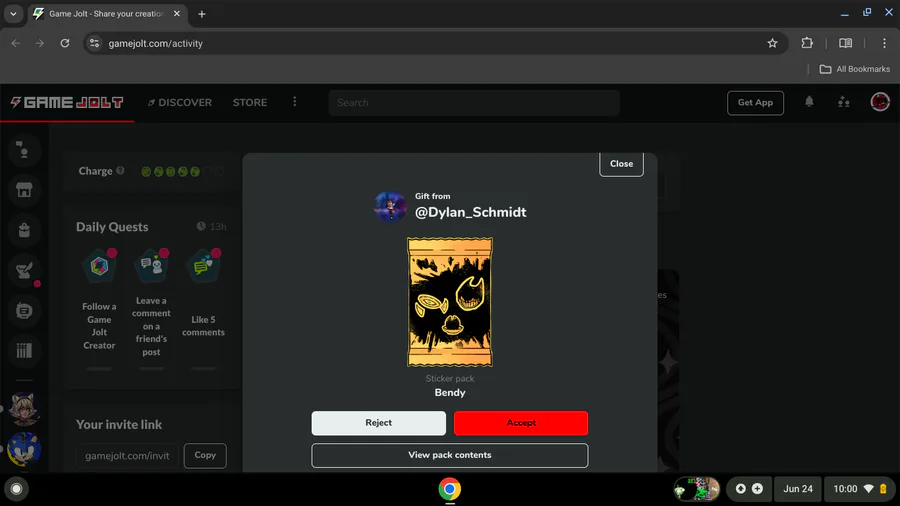Image resolution: width=900 pixels, height=506 pixels.
Task: Select the gamejolt.com/invit link field
Action: pos(127,456)
